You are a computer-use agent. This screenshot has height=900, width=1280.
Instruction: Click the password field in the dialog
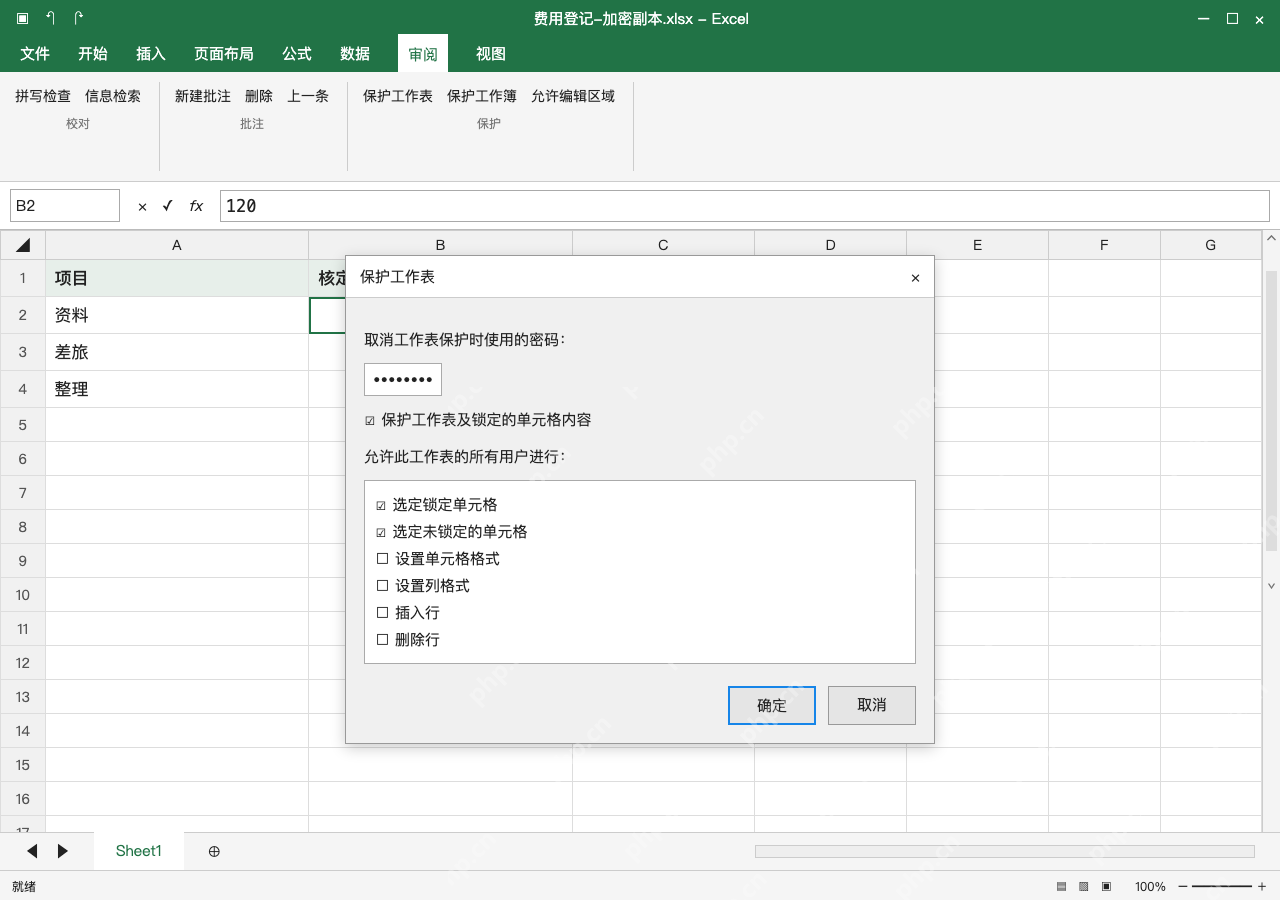403,380
